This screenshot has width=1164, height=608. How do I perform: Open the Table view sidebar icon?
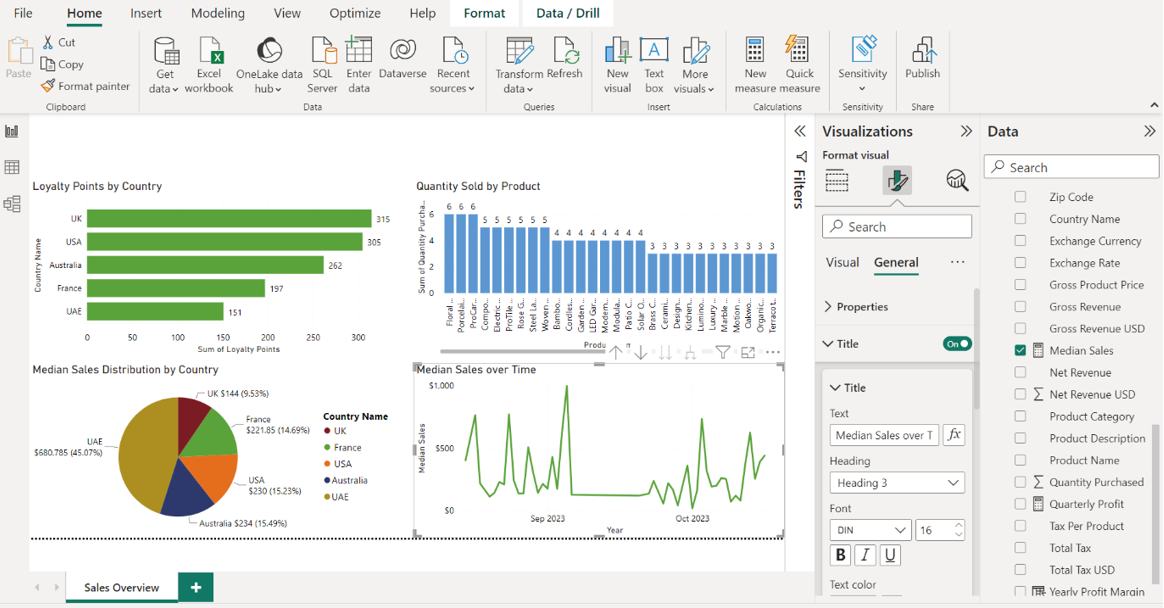pos(13,168)
